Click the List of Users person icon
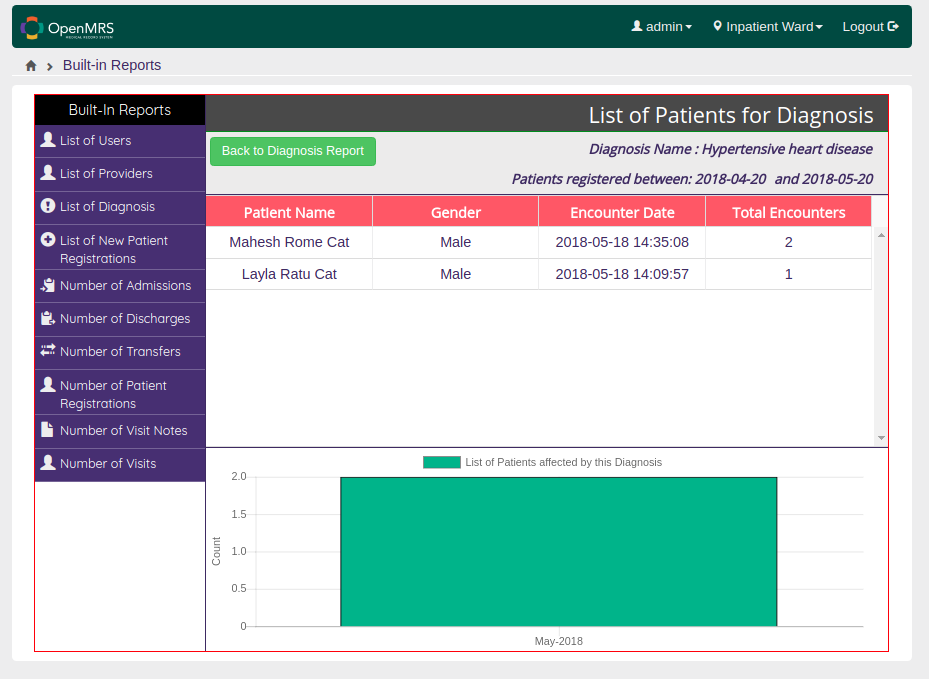 click(48, 140)
